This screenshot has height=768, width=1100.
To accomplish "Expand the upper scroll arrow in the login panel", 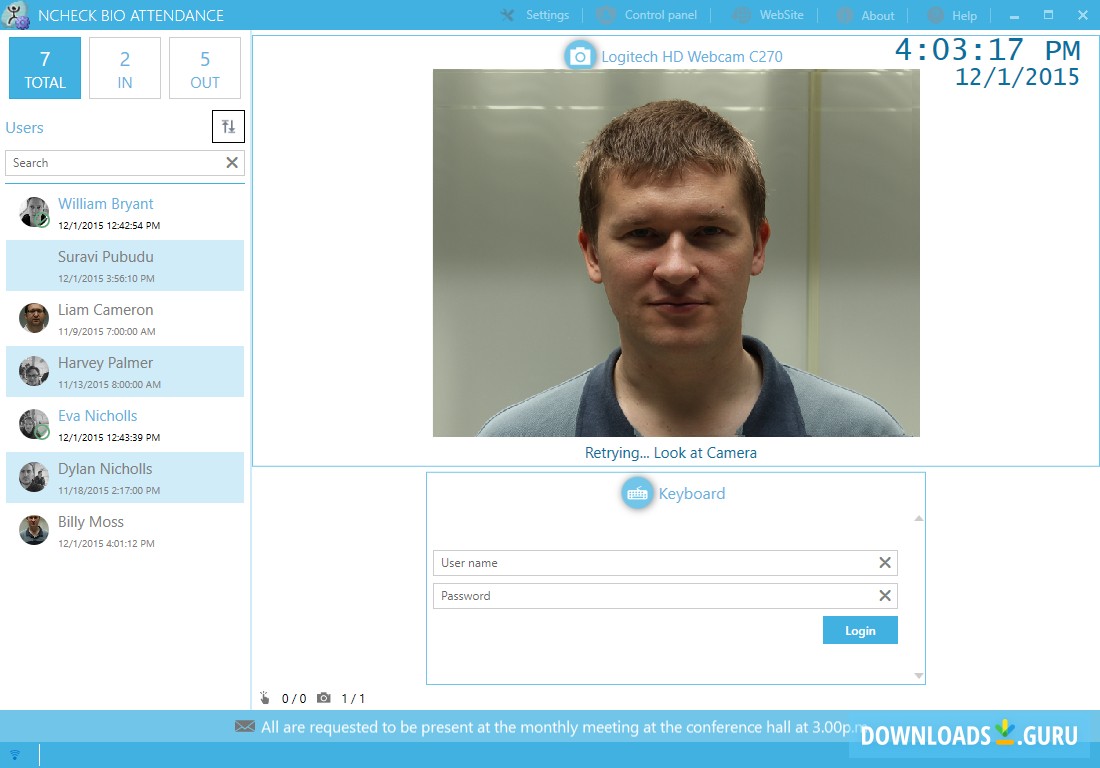I will click(x=918, y=518).
